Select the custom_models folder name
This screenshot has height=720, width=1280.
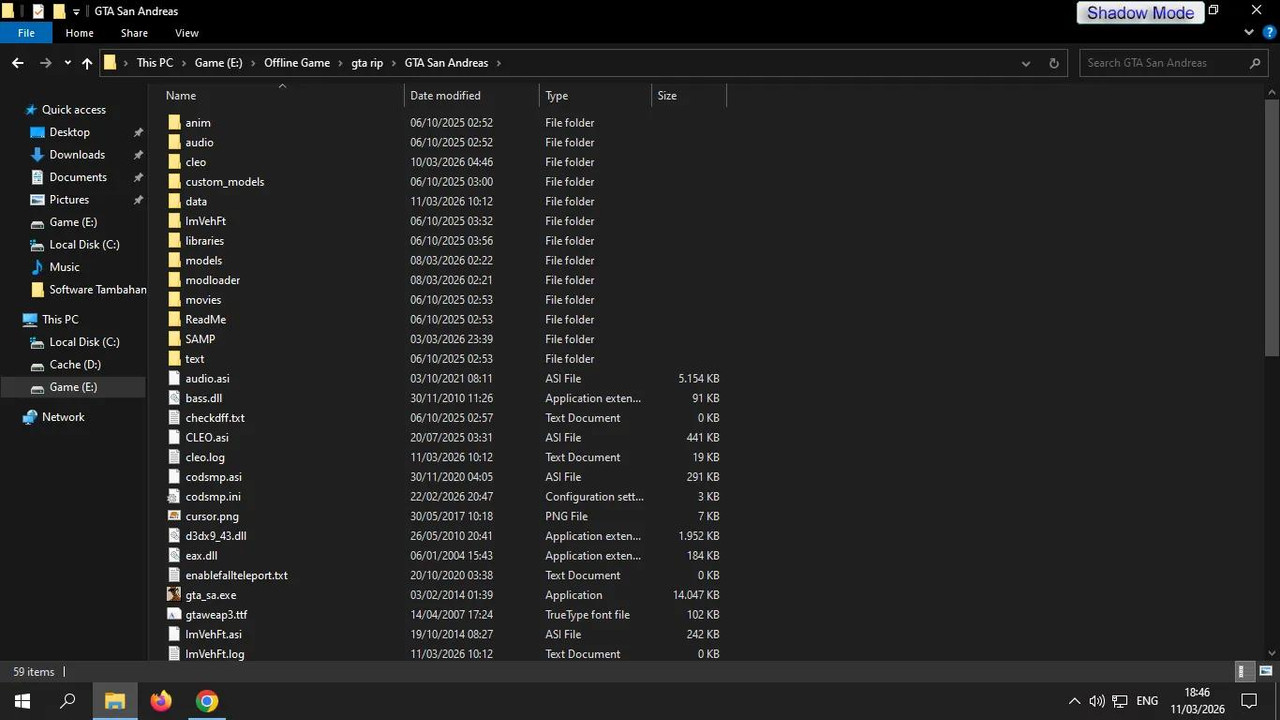pyautogui.click(x=225, y=182)
